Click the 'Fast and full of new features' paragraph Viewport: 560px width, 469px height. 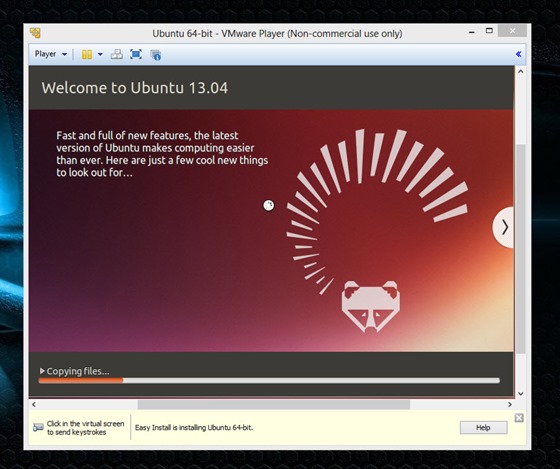(x=162, y=154)
